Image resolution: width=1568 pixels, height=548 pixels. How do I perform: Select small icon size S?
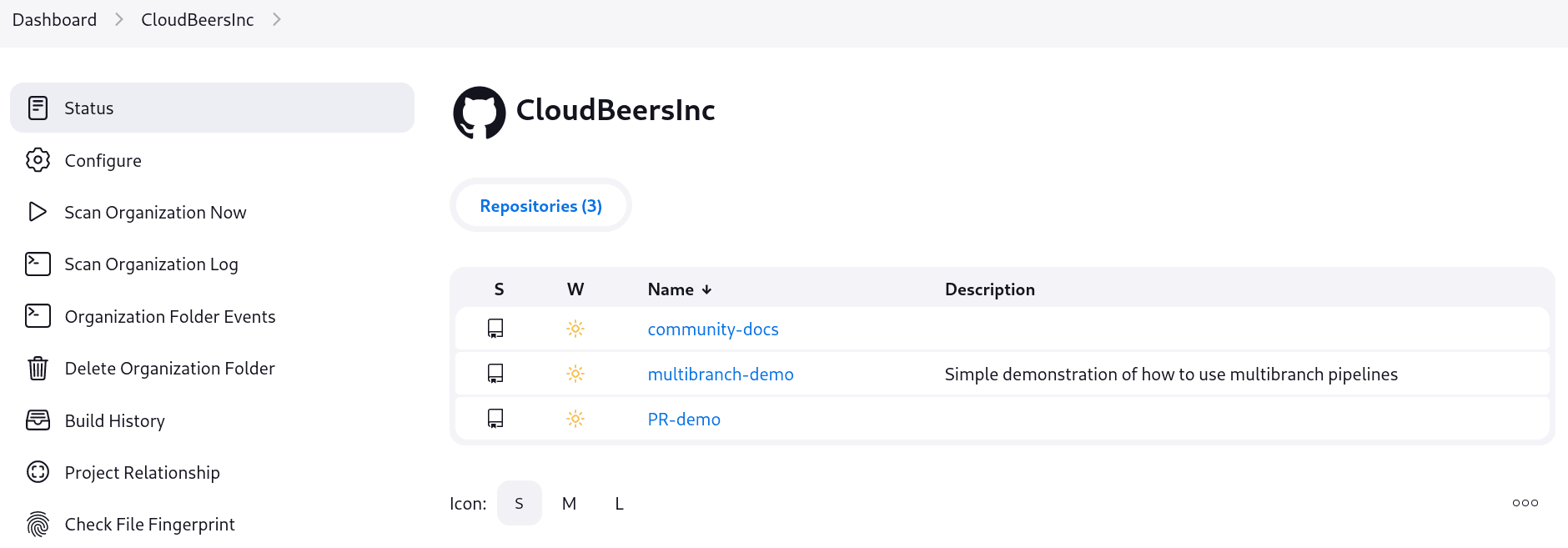tap(519, 503)
